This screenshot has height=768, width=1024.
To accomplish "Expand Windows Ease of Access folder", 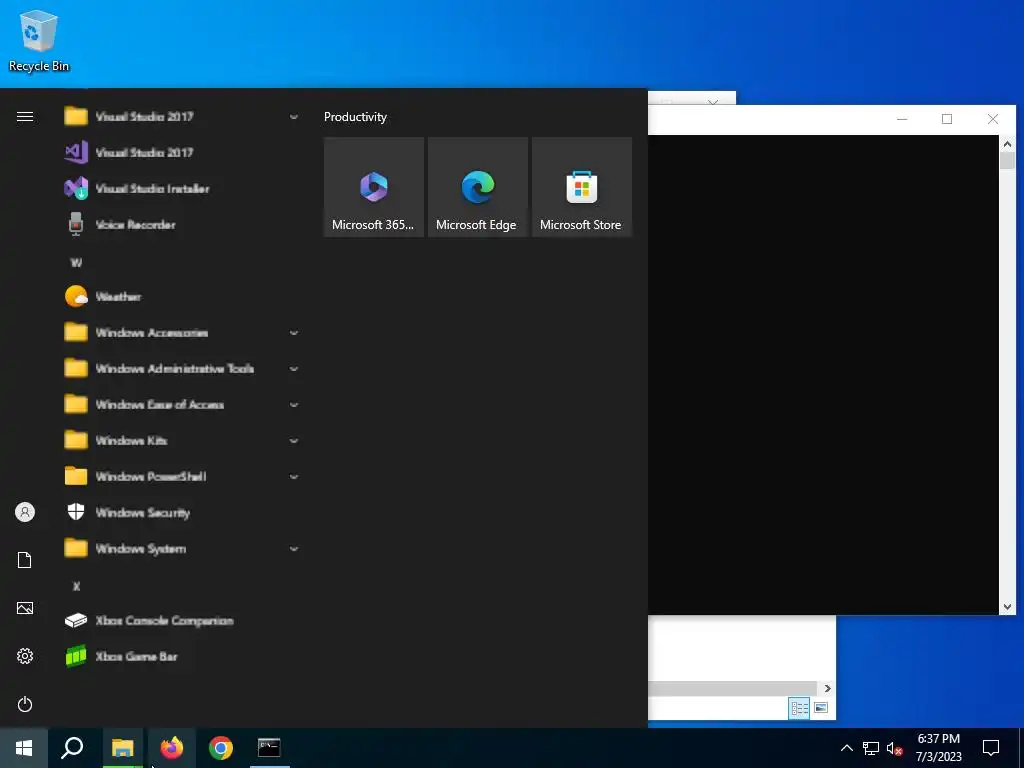I will (x=182, y=404).
